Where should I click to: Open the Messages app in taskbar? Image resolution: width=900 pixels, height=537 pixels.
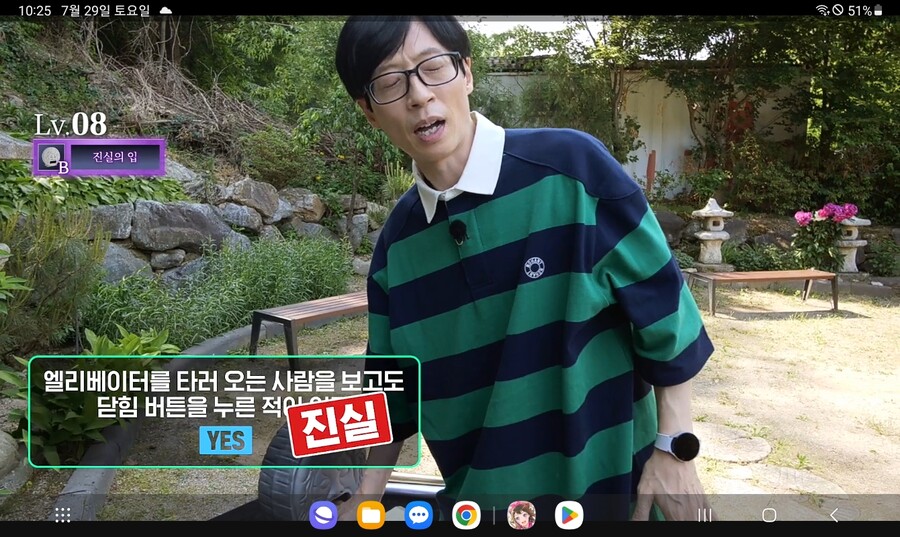419,515
